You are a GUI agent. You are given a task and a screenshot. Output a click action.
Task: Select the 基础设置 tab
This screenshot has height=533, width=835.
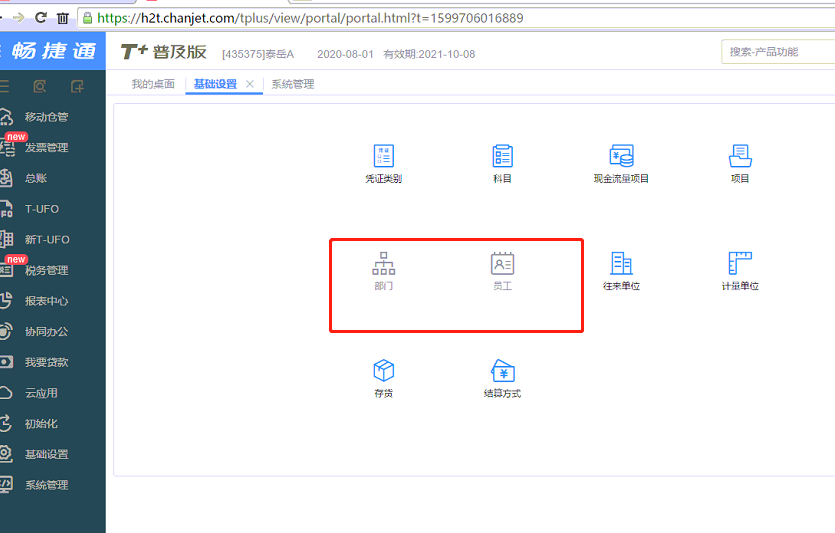point(215,84)
